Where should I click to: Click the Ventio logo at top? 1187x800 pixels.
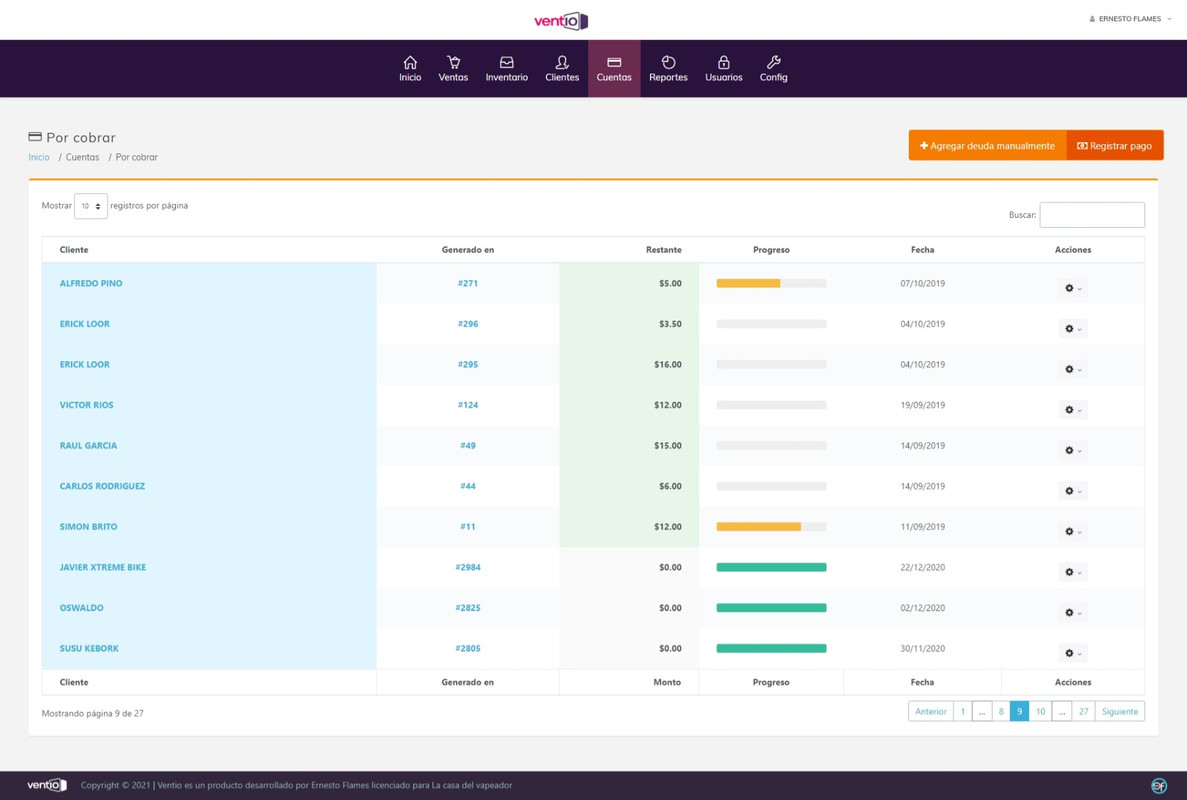[561, 20]
